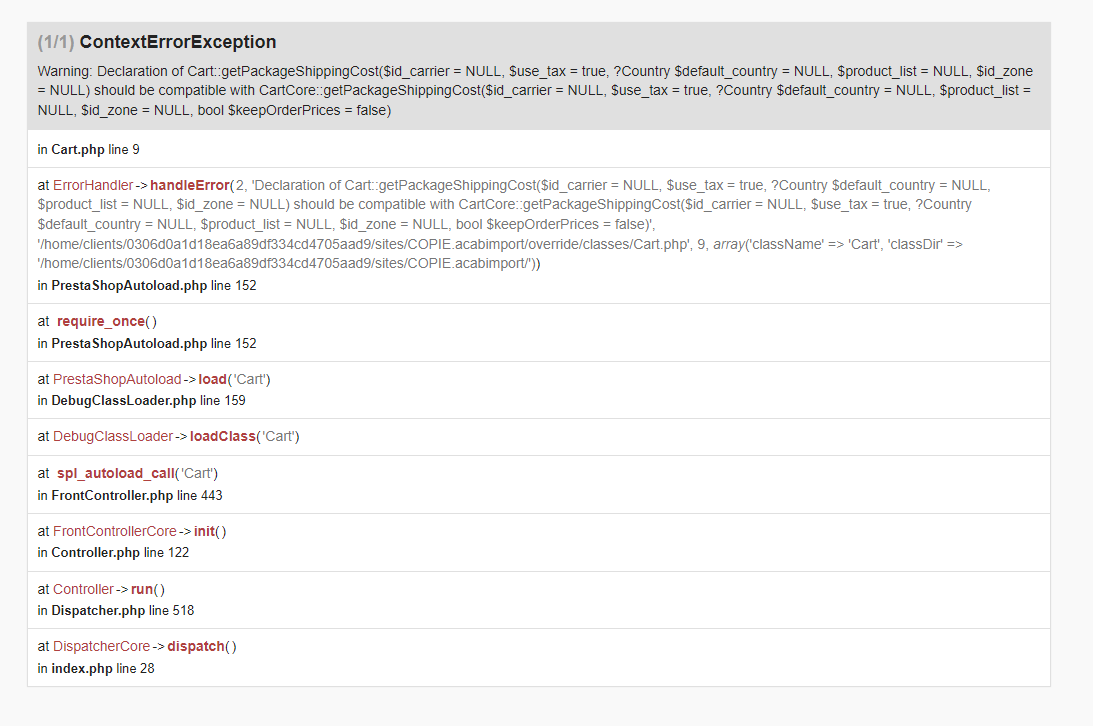Viewport: 1093px width, 726px height.
Task: Click the ContextErrorException heading
Action: point(178,42)
